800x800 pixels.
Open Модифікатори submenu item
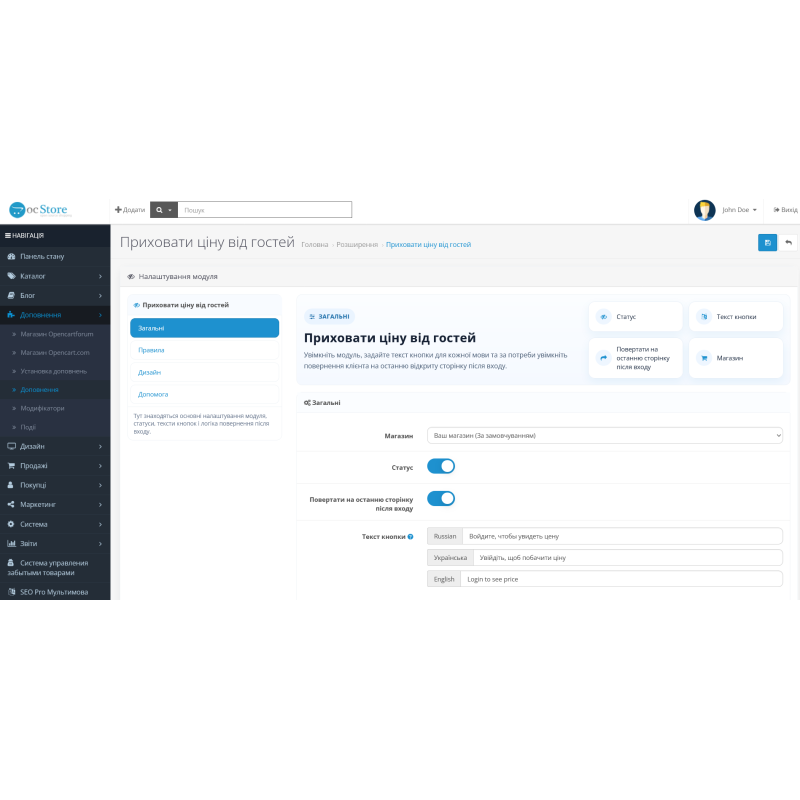pos(55,408)
